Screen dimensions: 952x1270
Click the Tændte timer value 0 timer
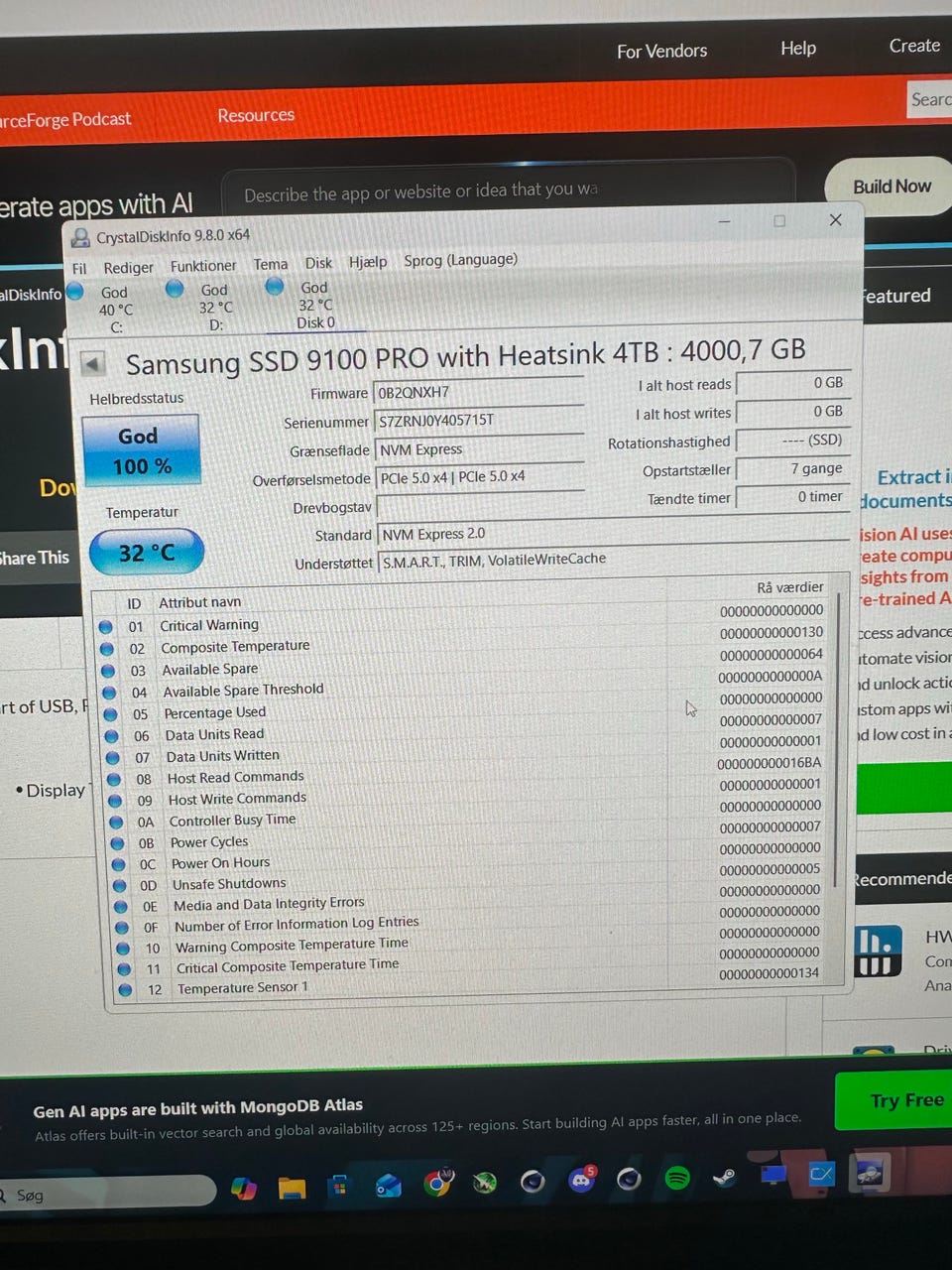coord(793,497)
